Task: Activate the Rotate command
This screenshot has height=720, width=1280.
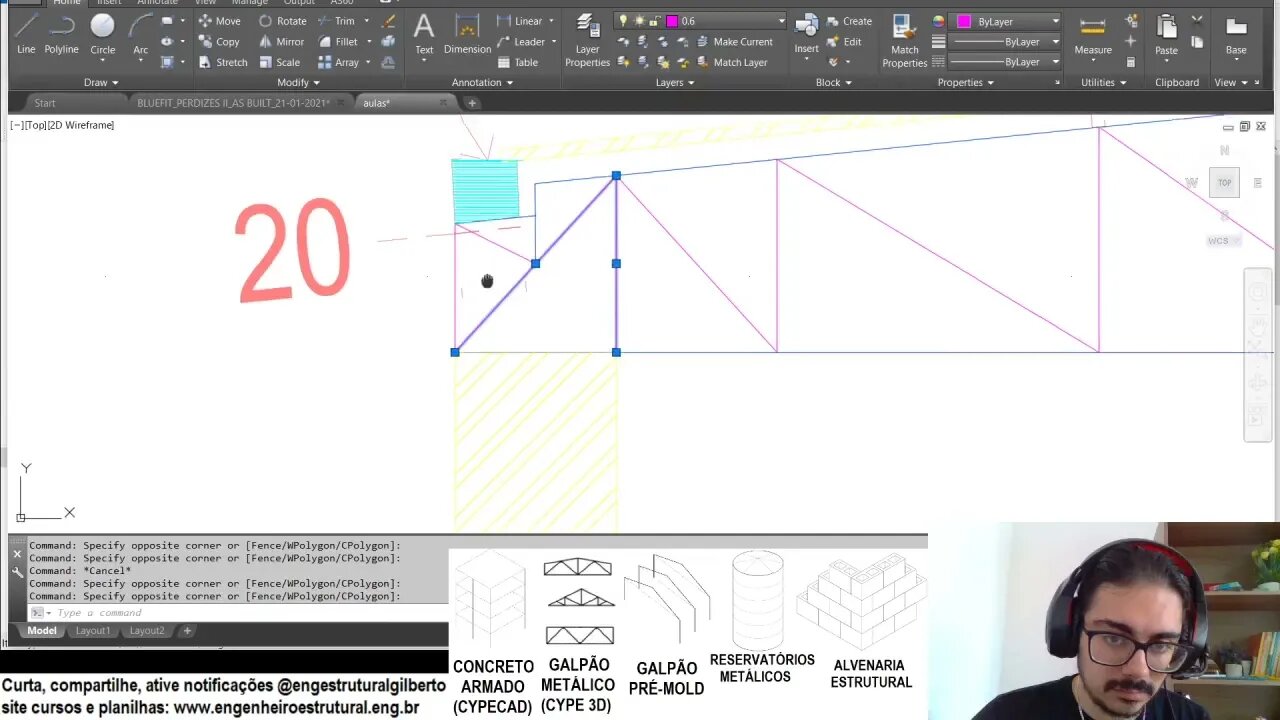Action: pyautogui.click(x=282, y=21)
